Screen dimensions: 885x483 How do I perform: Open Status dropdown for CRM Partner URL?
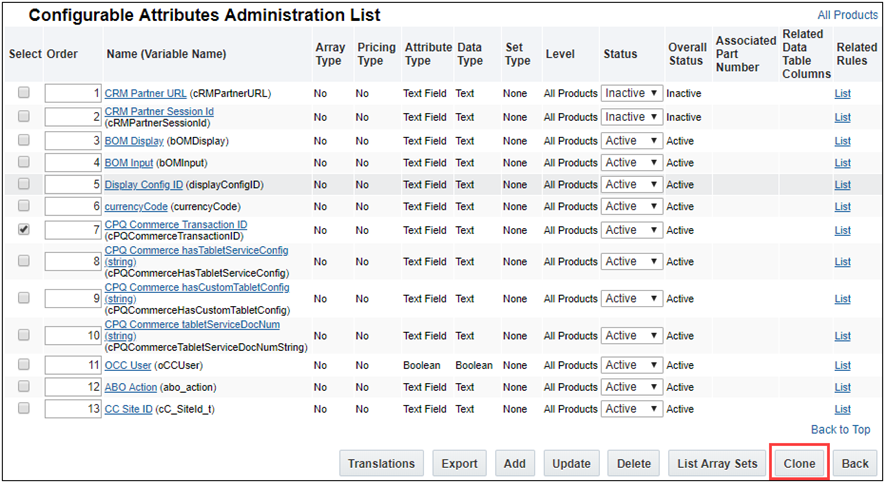tap(631, 93)
